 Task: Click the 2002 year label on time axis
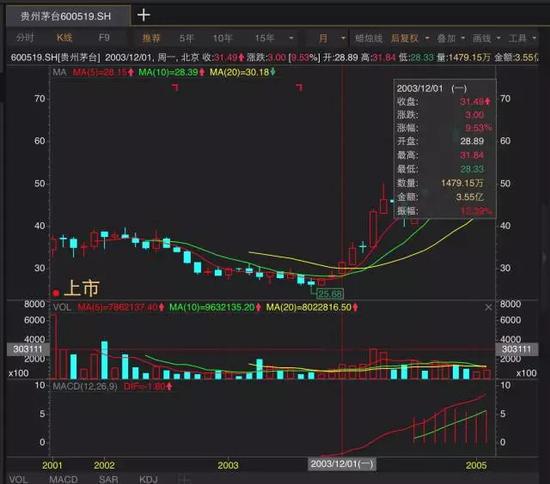pos(104,465)
